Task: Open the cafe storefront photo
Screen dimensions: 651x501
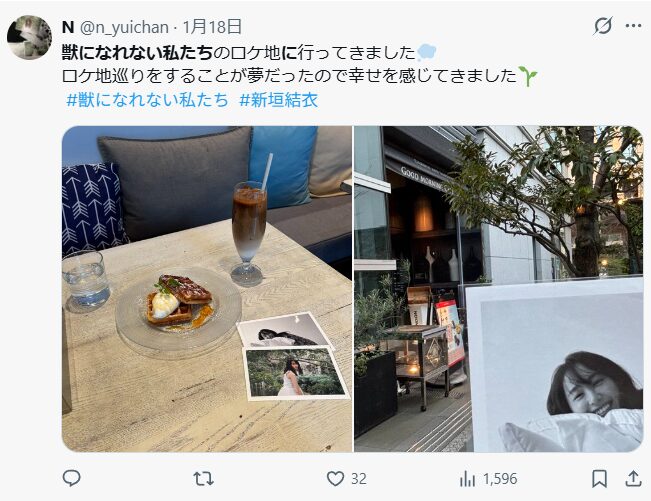Action: pos(499,289)
